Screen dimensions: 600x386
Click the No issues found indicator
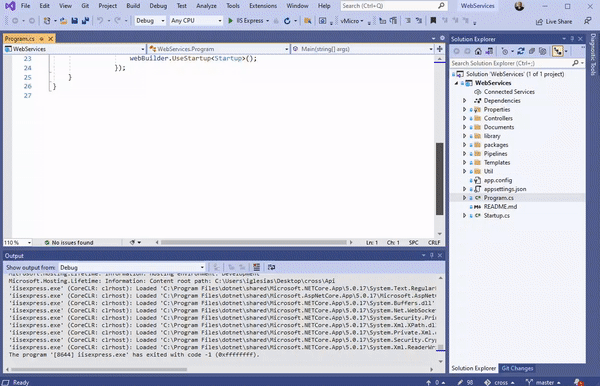pyautogui.click(x=68, y=242)
